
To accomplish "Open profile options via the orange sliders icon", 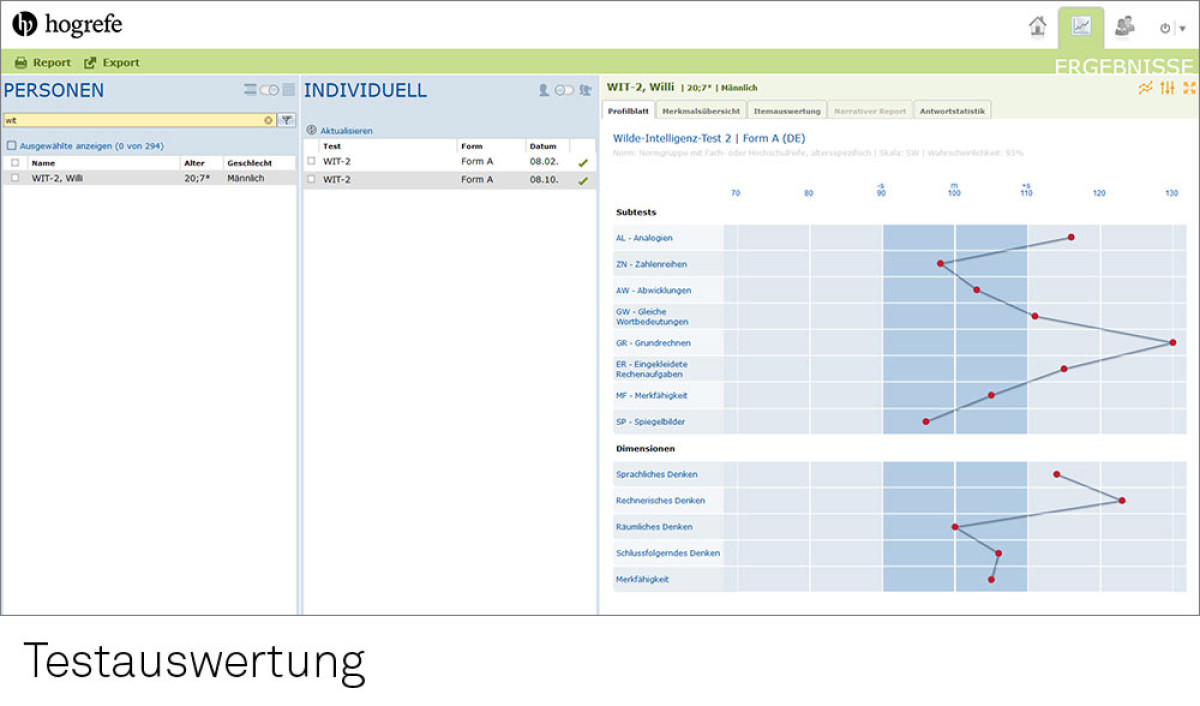I will (x=1166, y=89).
